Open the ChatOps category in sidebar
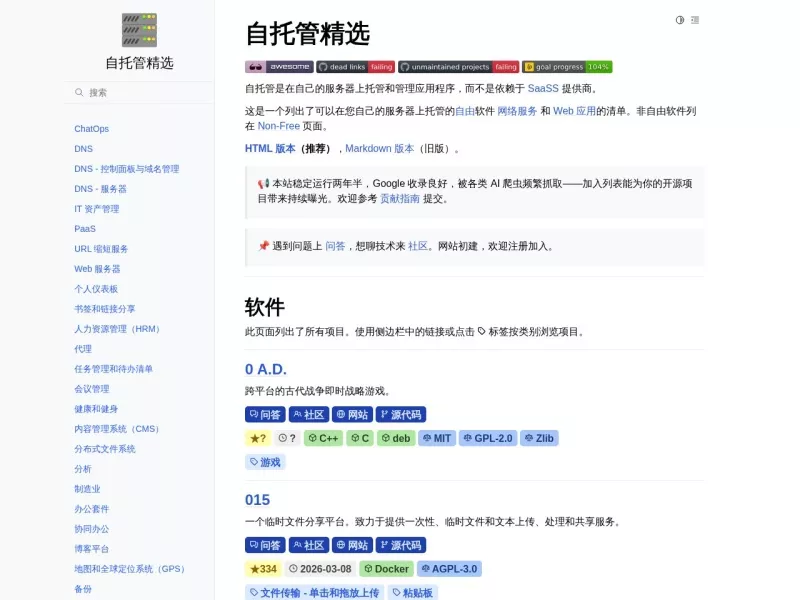 [91, 129]
